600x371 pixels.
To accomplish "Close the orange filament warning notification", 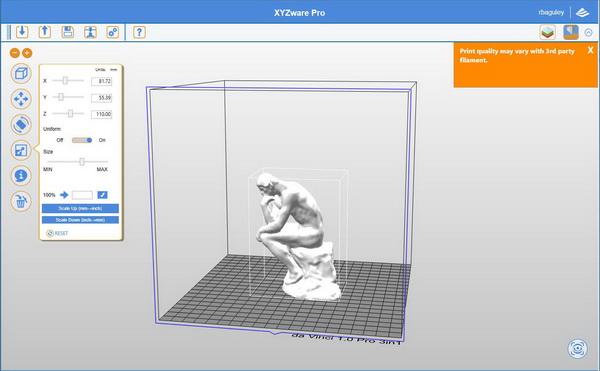I will (x=590, y=50).
